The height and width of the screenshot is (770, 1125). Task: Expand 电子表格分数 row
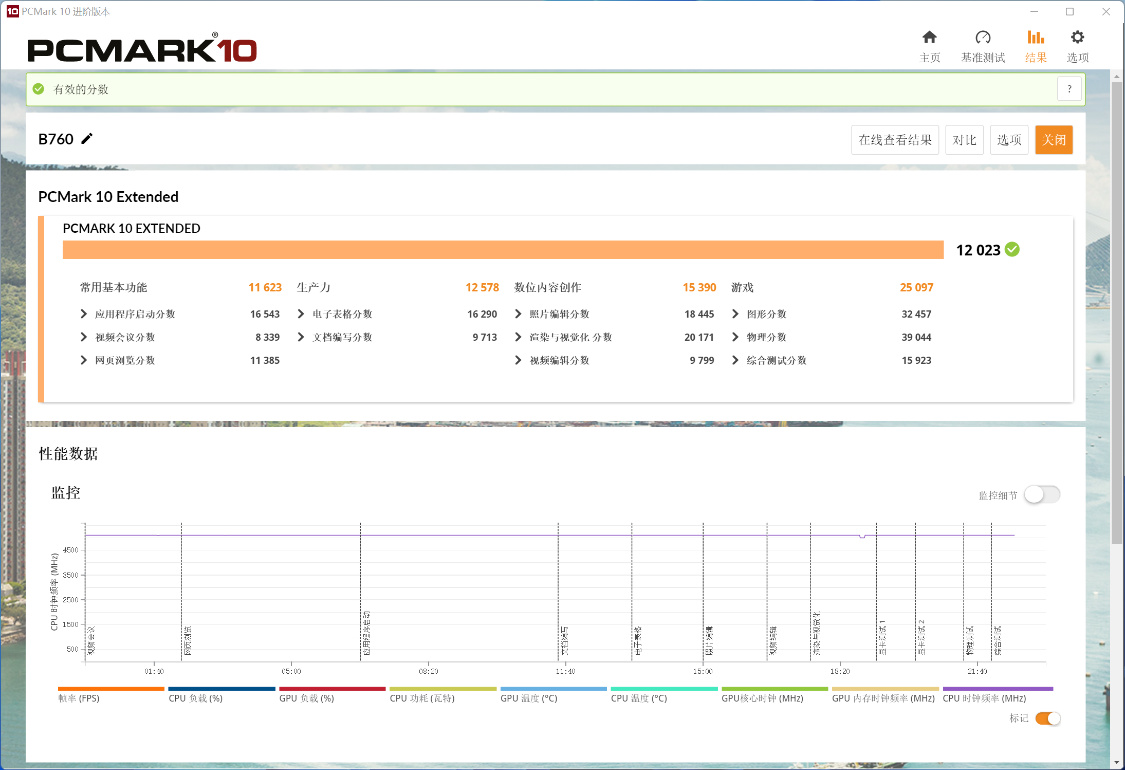click(x=301, y=314)
